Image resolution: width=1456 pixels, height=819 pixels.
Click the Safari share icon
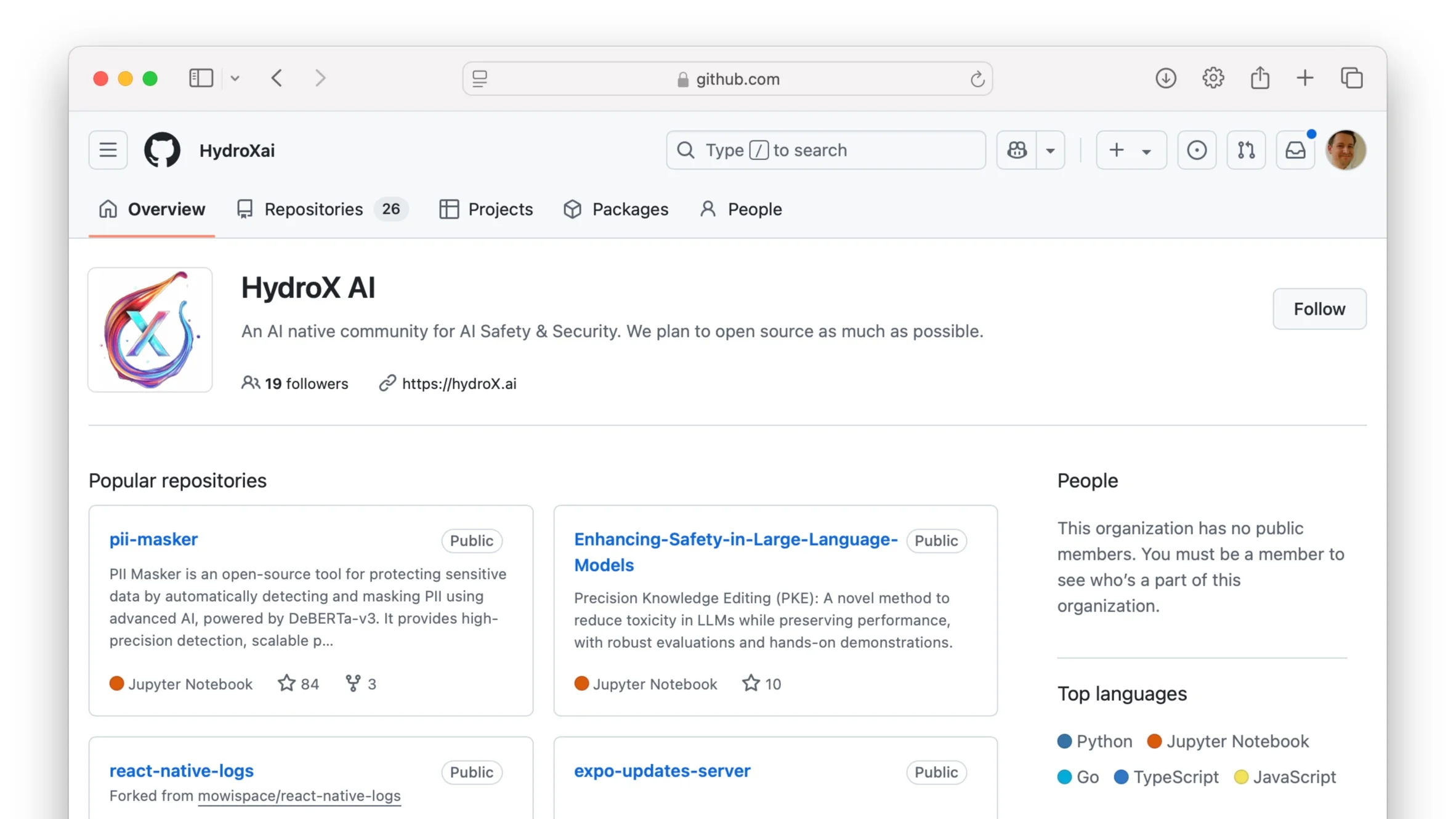pos(1260,78)
